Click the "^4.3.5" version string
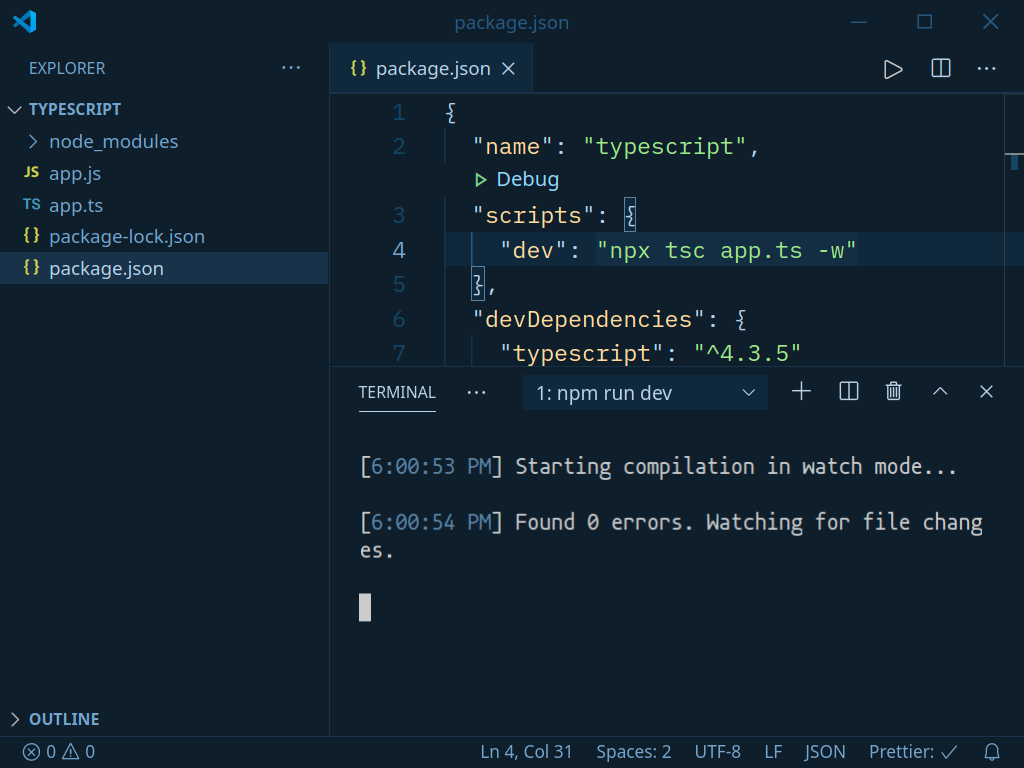The image size is (1024, 768). [747, 353]
